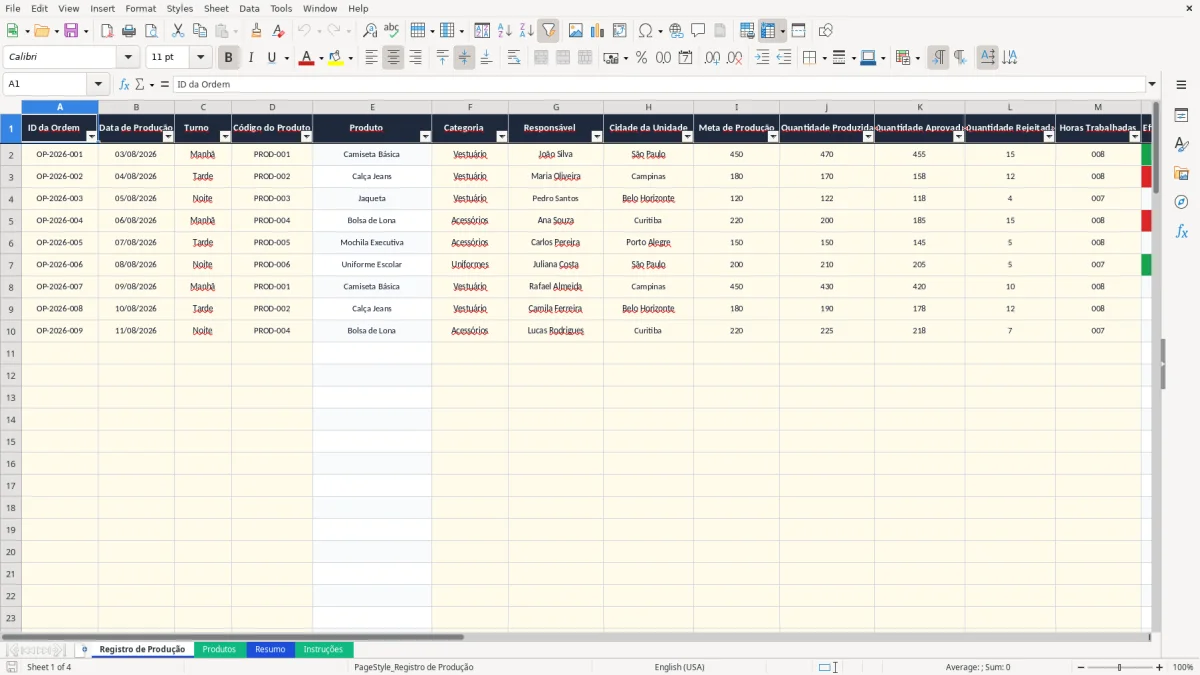The width and height of the screenshot is (1200, 675).
Task: Open filter dropdown on Turno header
Action: point(224,136)
